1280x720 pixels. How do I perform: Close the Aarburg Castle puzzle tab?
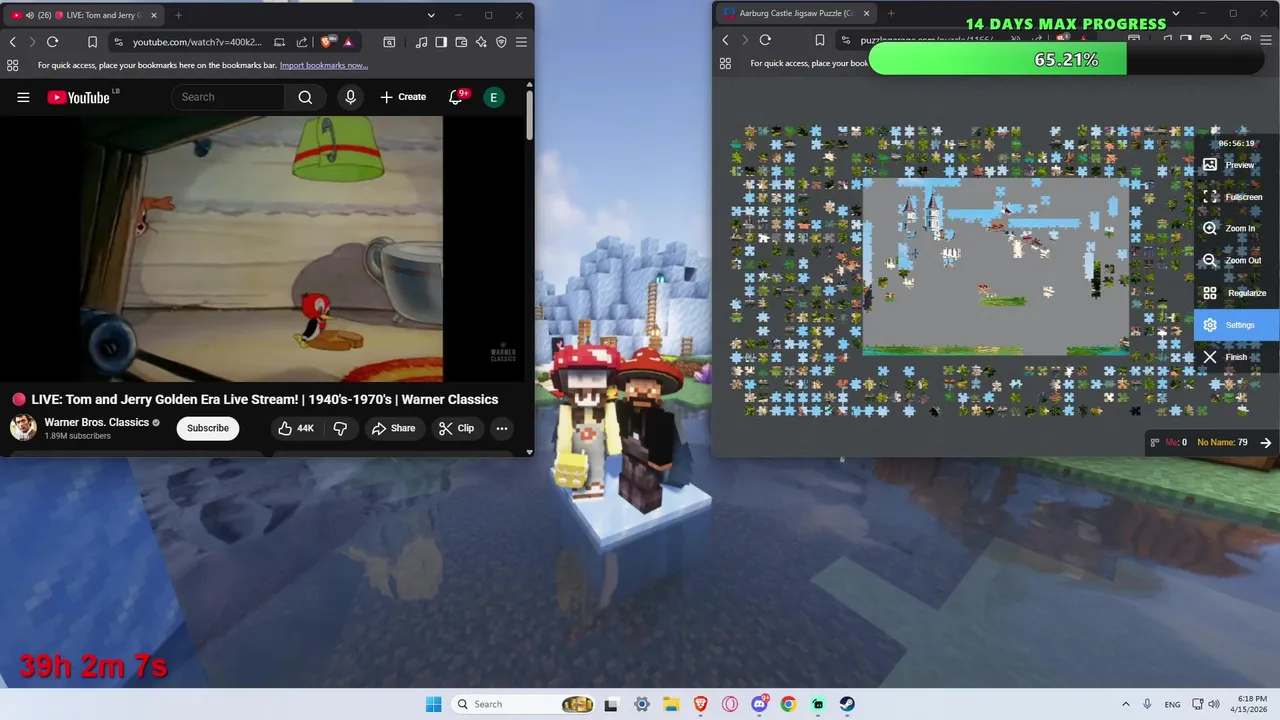pos(866,13)
